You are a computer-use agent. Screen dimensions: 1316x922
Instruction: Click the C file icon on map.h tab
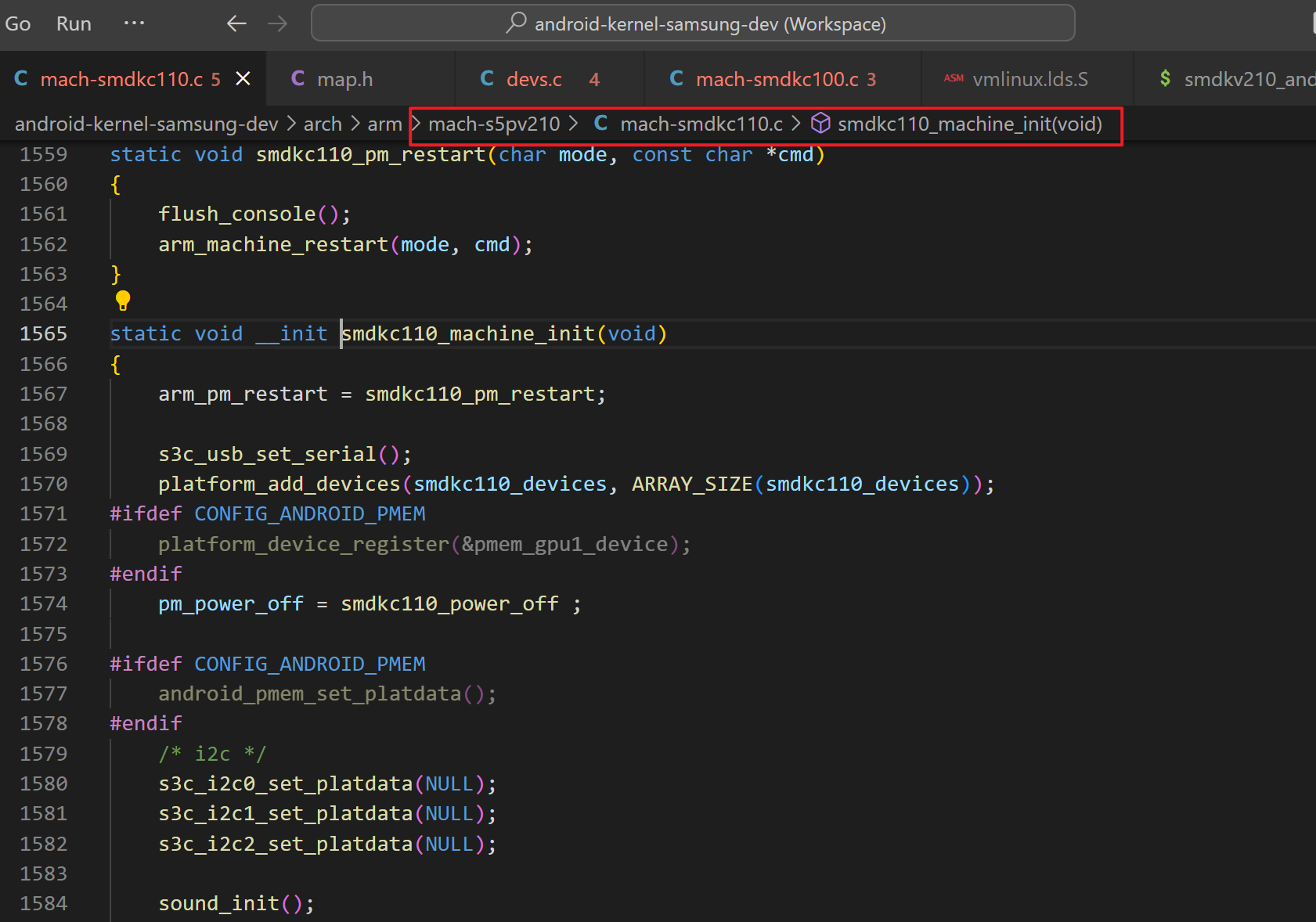click(297, 78)
